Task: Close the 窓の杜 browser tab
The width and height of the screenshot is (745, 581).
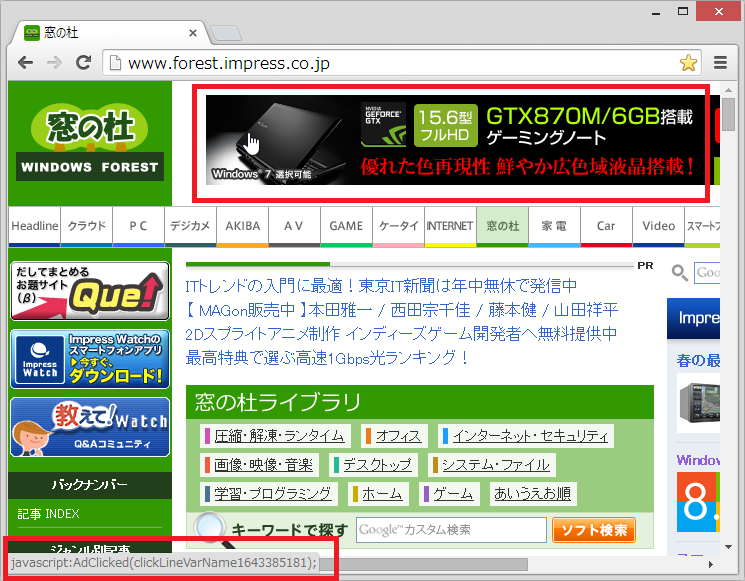Action: 192,33
